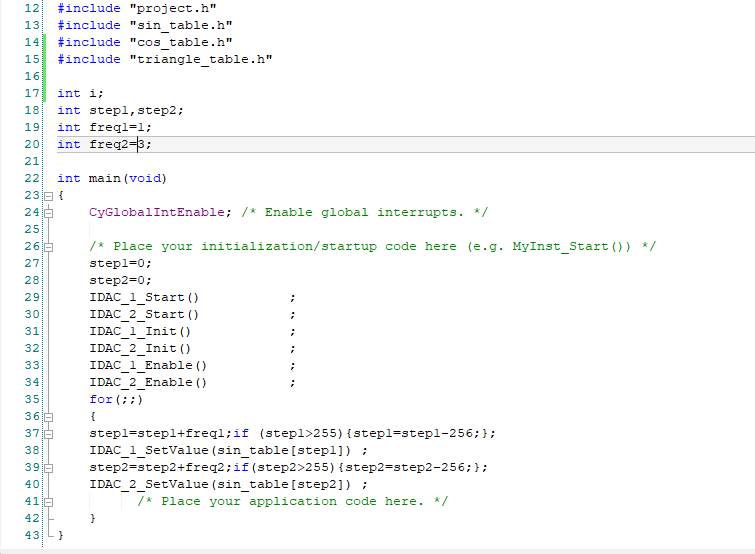Toggle the fold marker at line 39
The image size is (755, 554).
(48, 468)
